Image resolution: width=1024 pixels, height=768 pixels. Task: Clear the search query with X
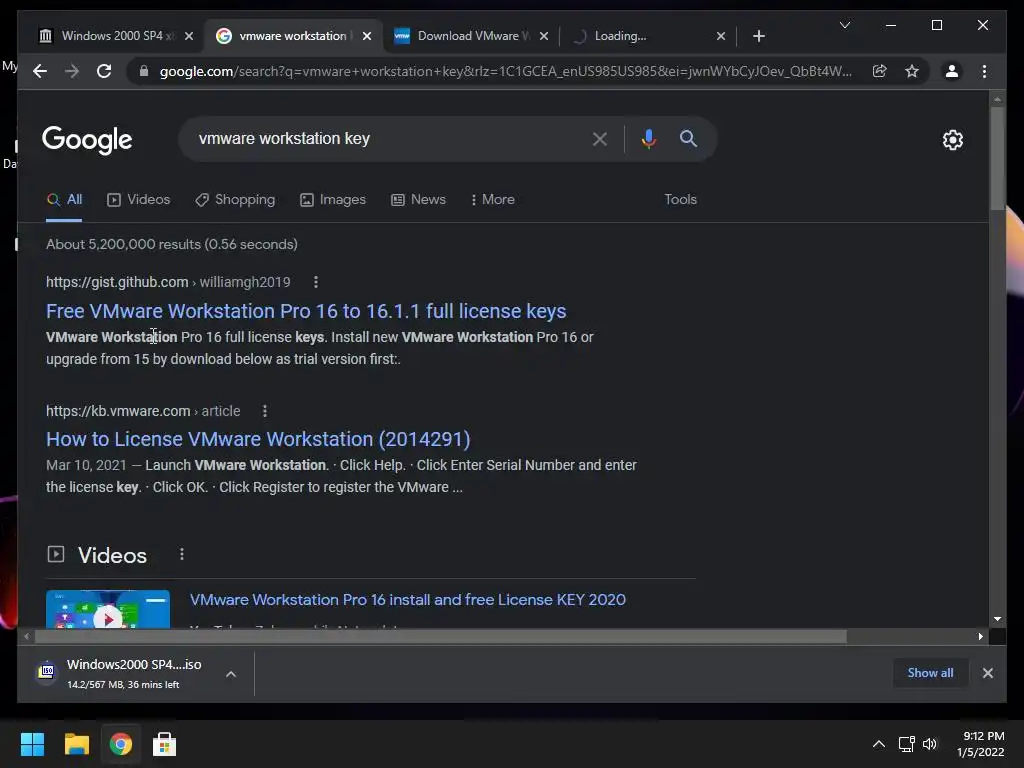600,138
